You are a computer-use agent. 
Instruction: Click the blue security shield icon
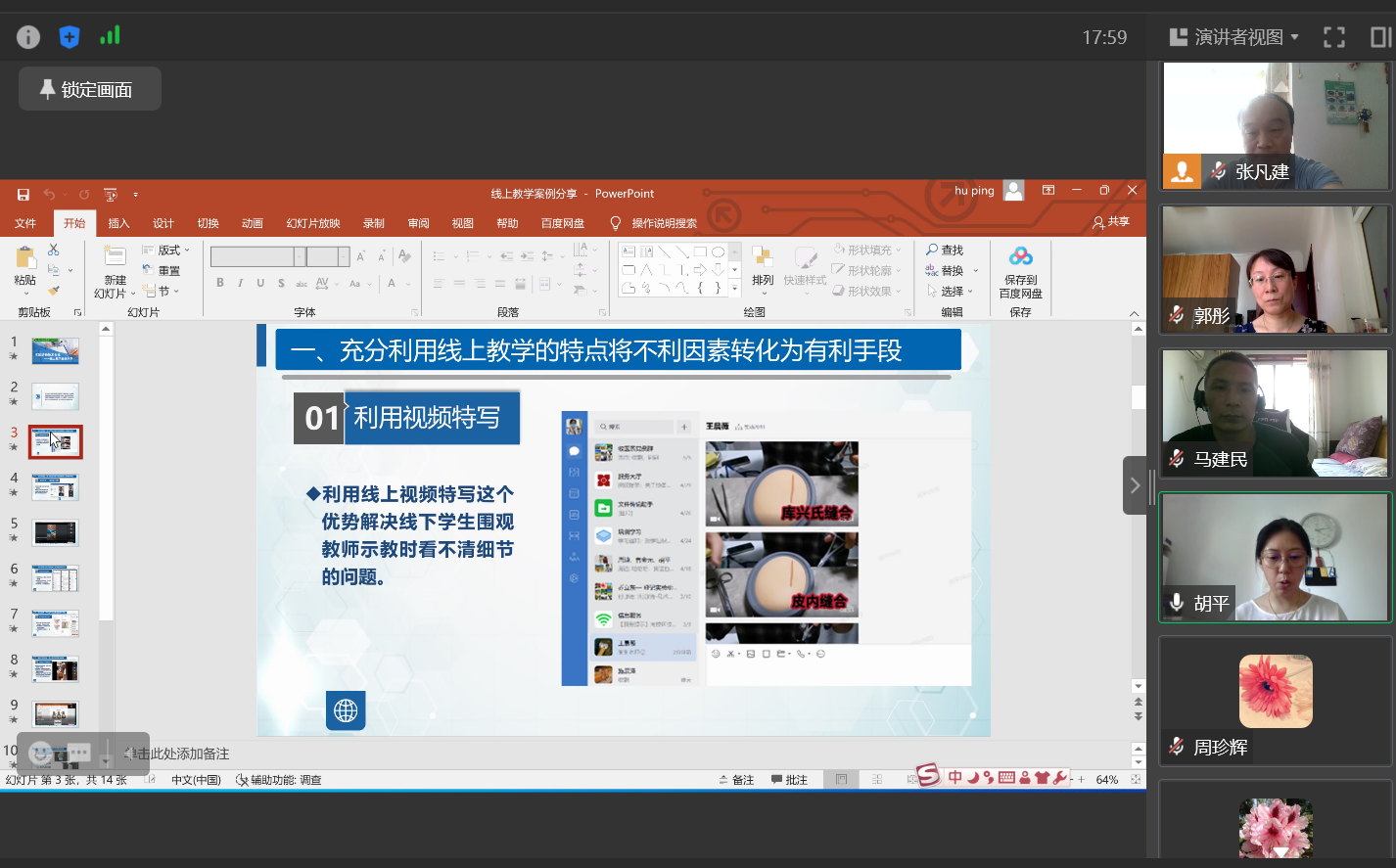coord(69,37)
